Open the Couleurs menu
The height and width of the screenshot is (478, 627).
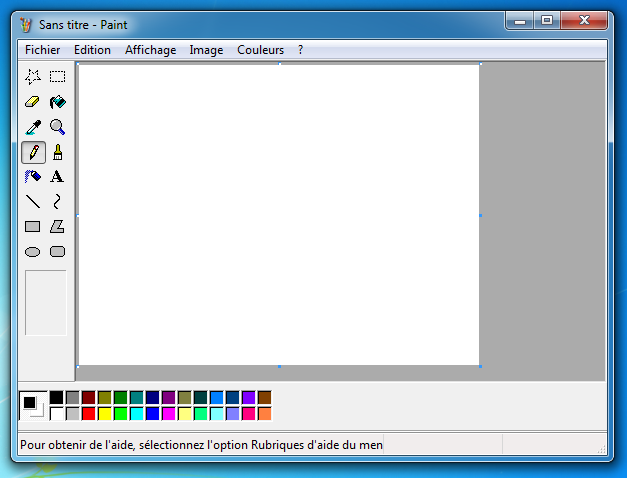tap(260, 50)
